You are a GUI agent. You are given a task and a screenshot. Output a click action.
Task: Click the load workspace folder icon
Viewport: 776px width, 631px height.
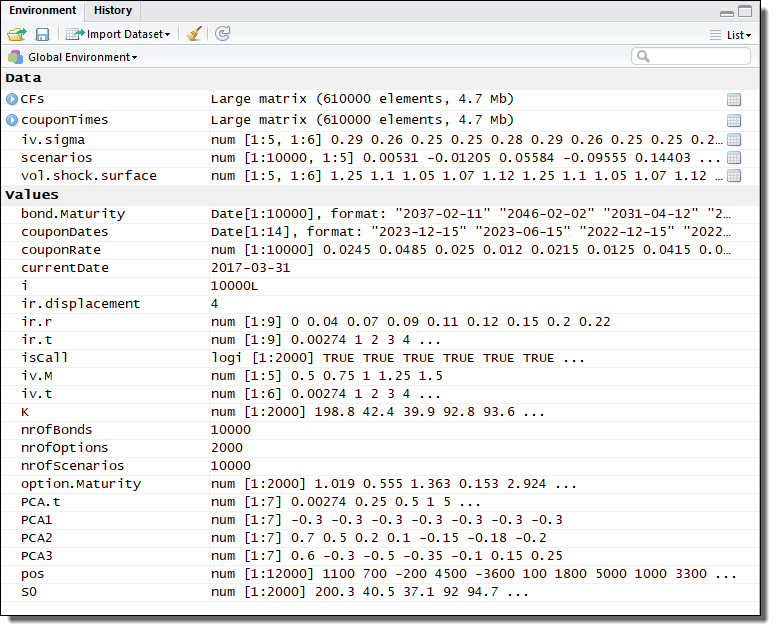[x=16, y=34]
